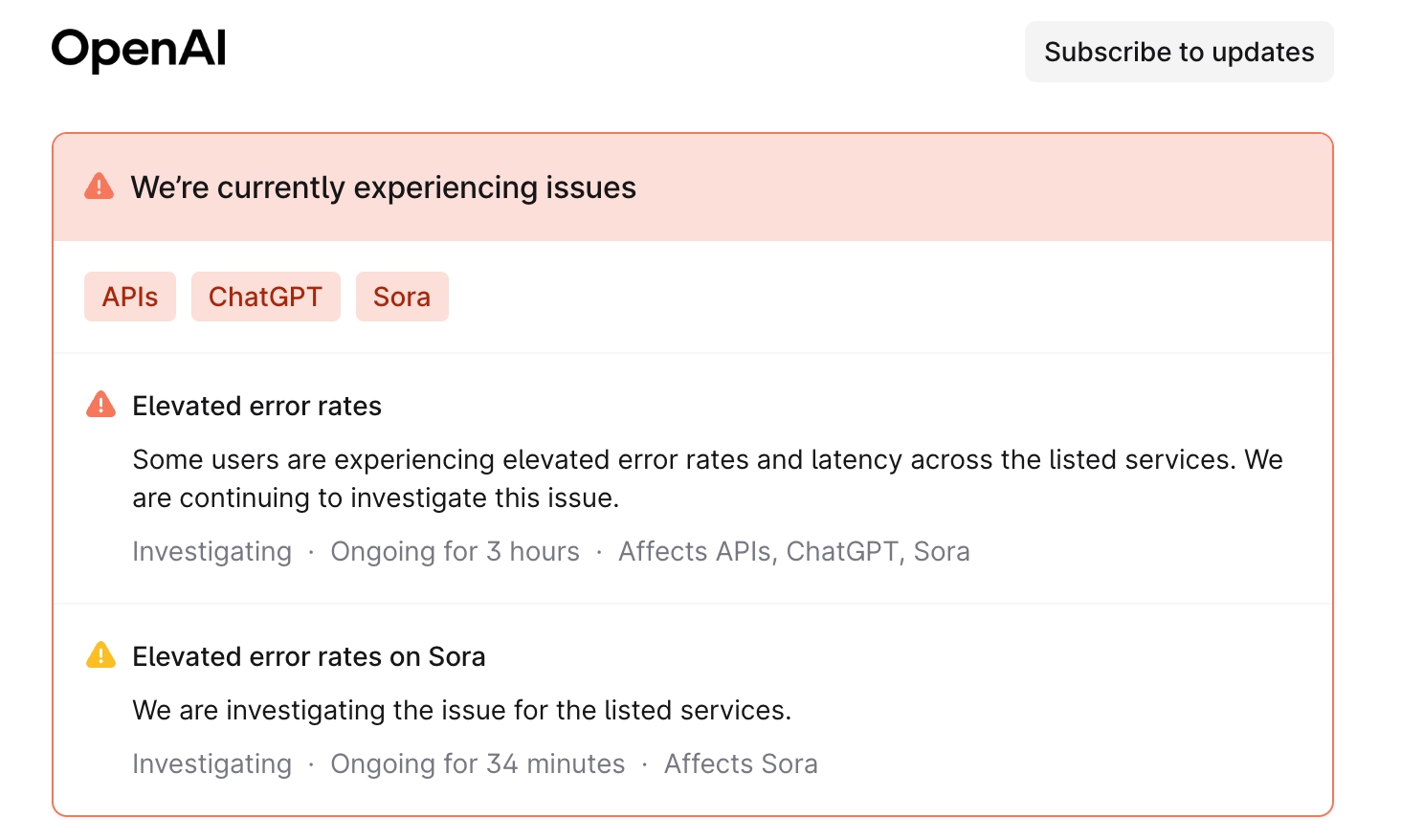Select the APIs affected service tag

click(130, 297)
